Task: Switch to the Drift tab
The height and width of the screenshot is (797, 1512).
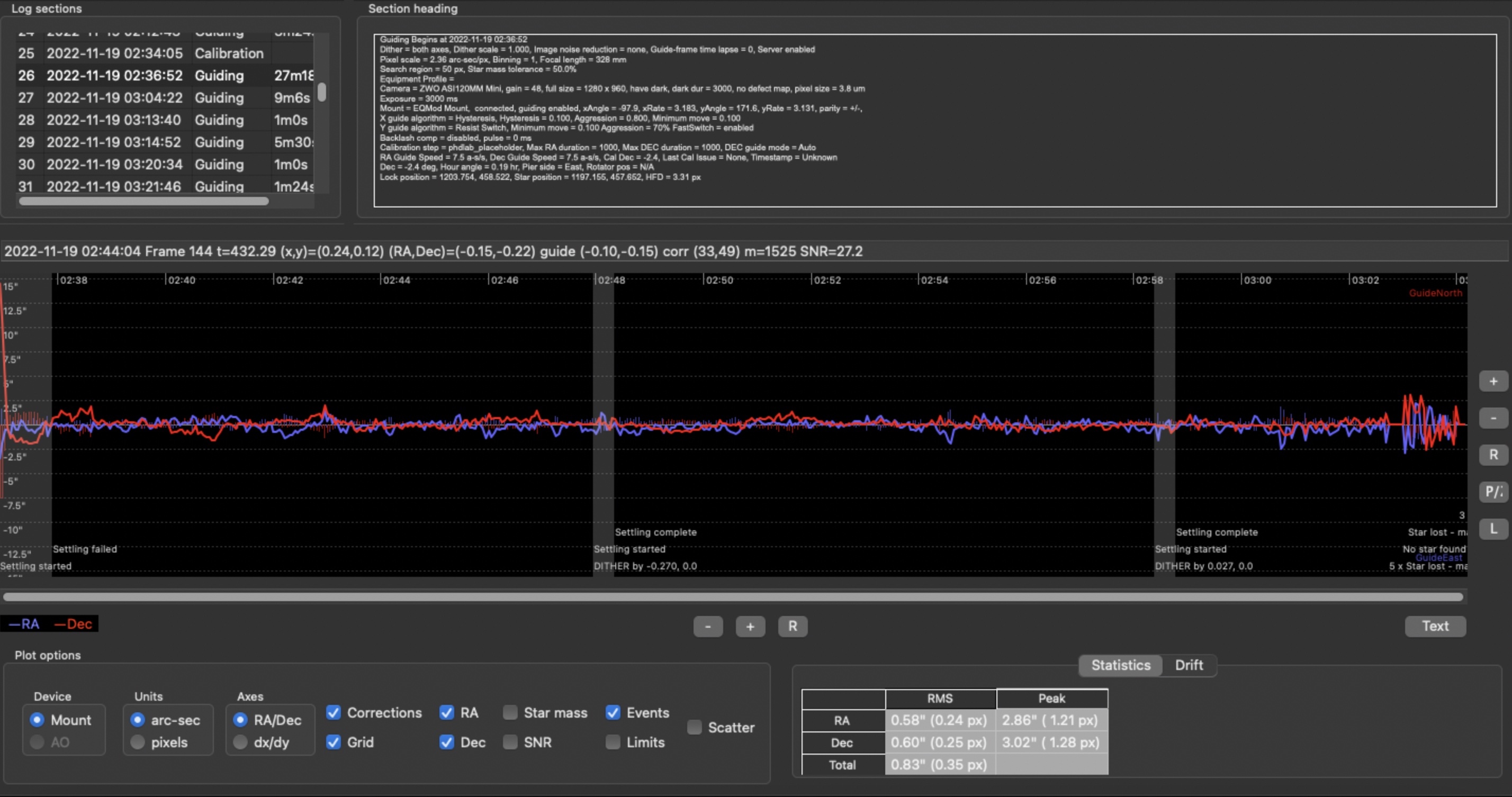Action: [1189, 665]
